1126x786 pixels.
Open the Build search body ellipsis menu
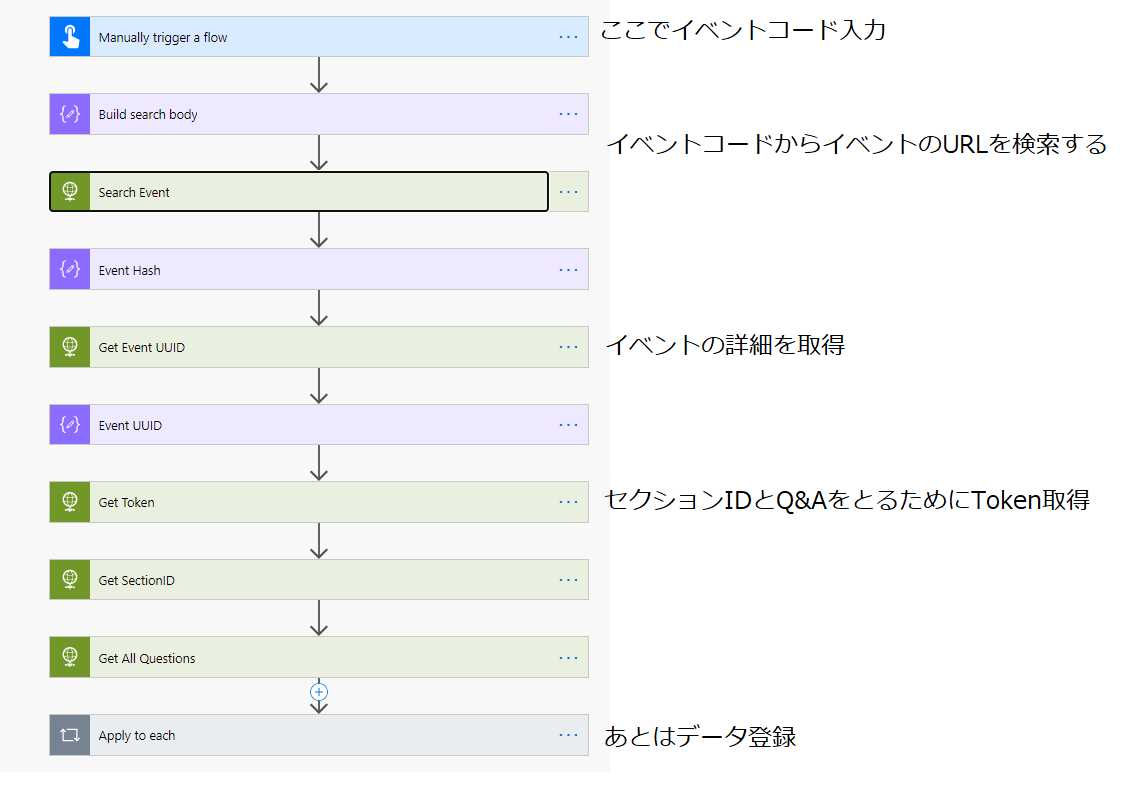pos(568,114)
